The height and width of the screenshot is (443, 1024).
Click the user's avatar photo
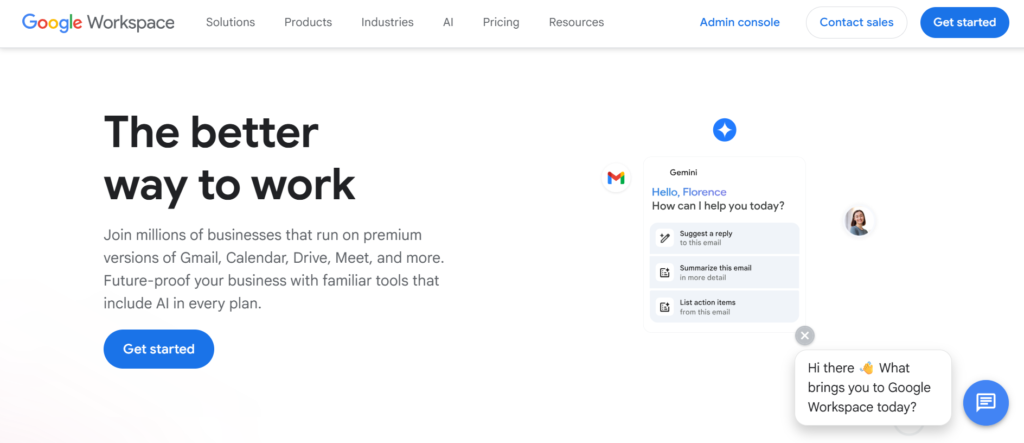coord(858,220)
